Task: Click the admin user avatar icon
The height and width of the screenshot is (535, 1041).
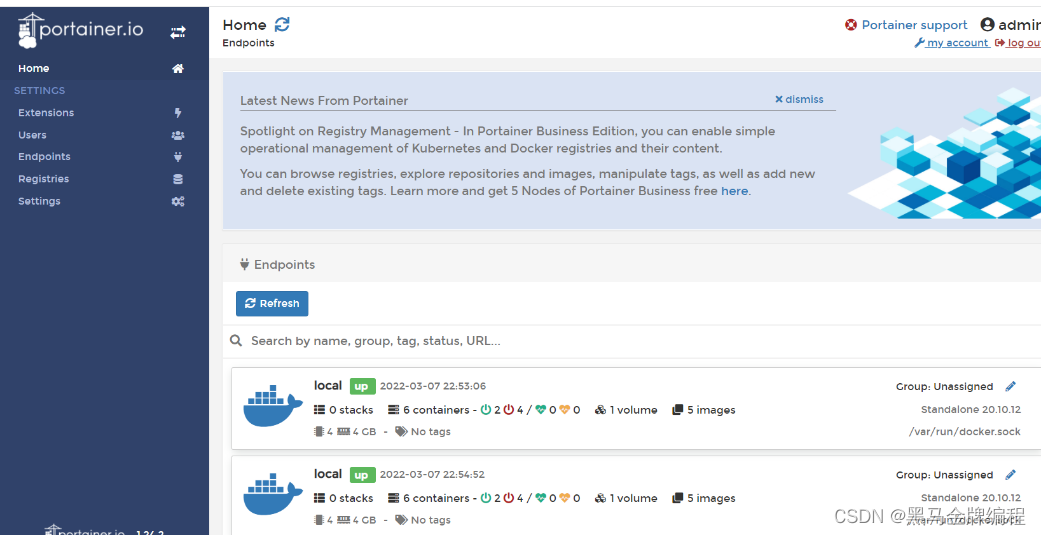Action: pyautogui.click(x=987, y=25)
